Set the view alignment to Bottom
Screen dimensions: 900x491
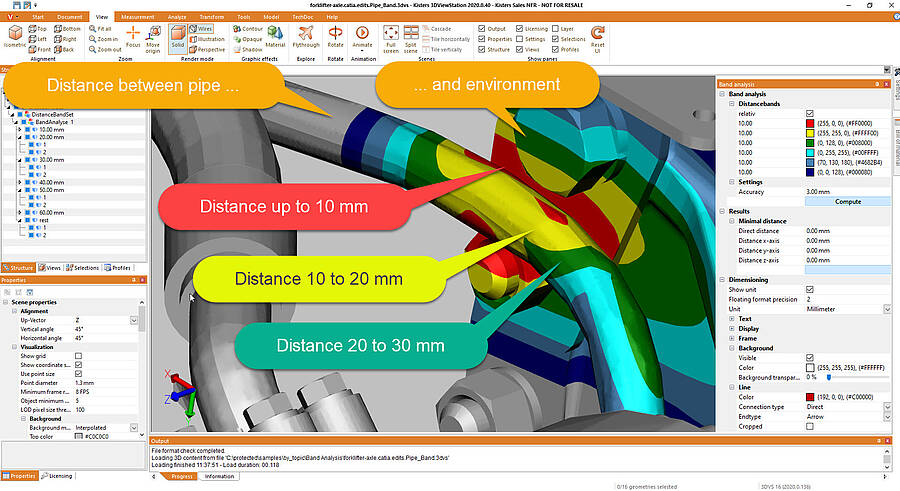coord(67,29)
